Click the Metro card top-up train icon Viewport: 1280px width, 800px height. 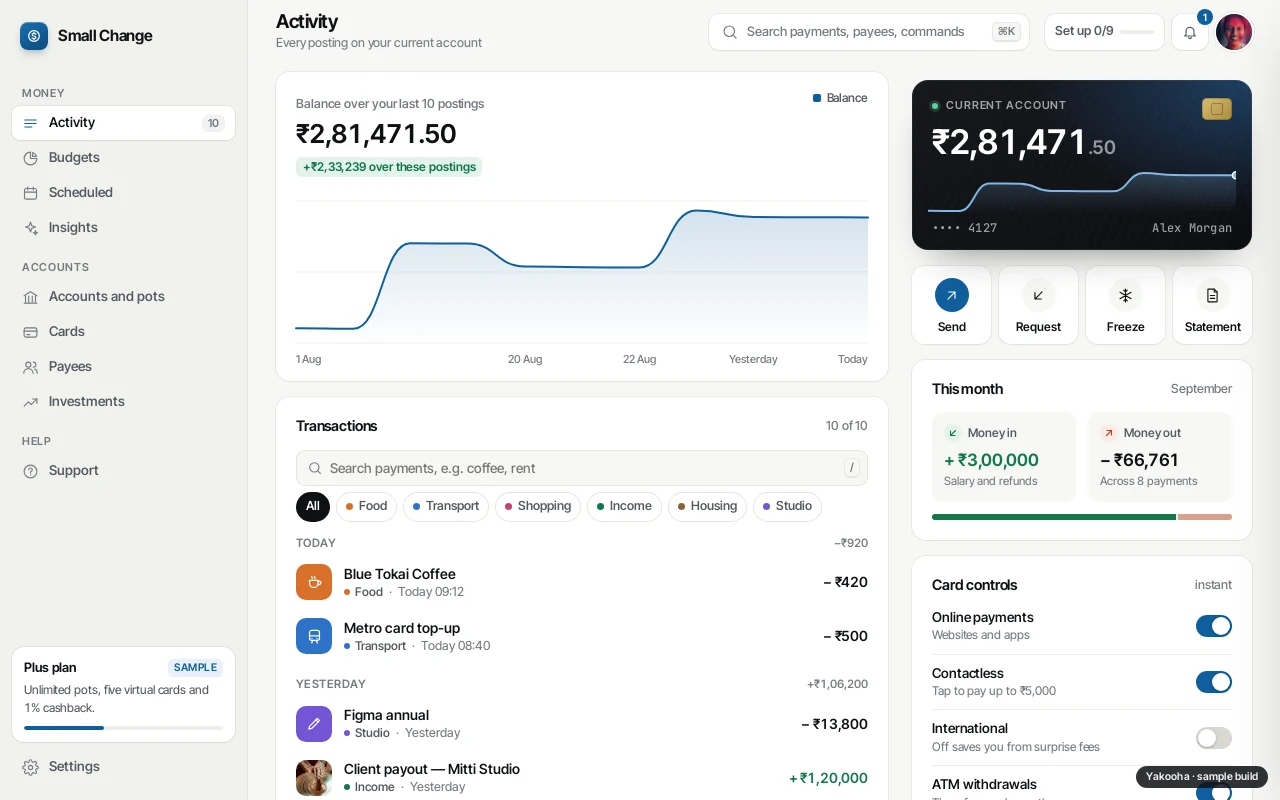(x=314, y=636)
